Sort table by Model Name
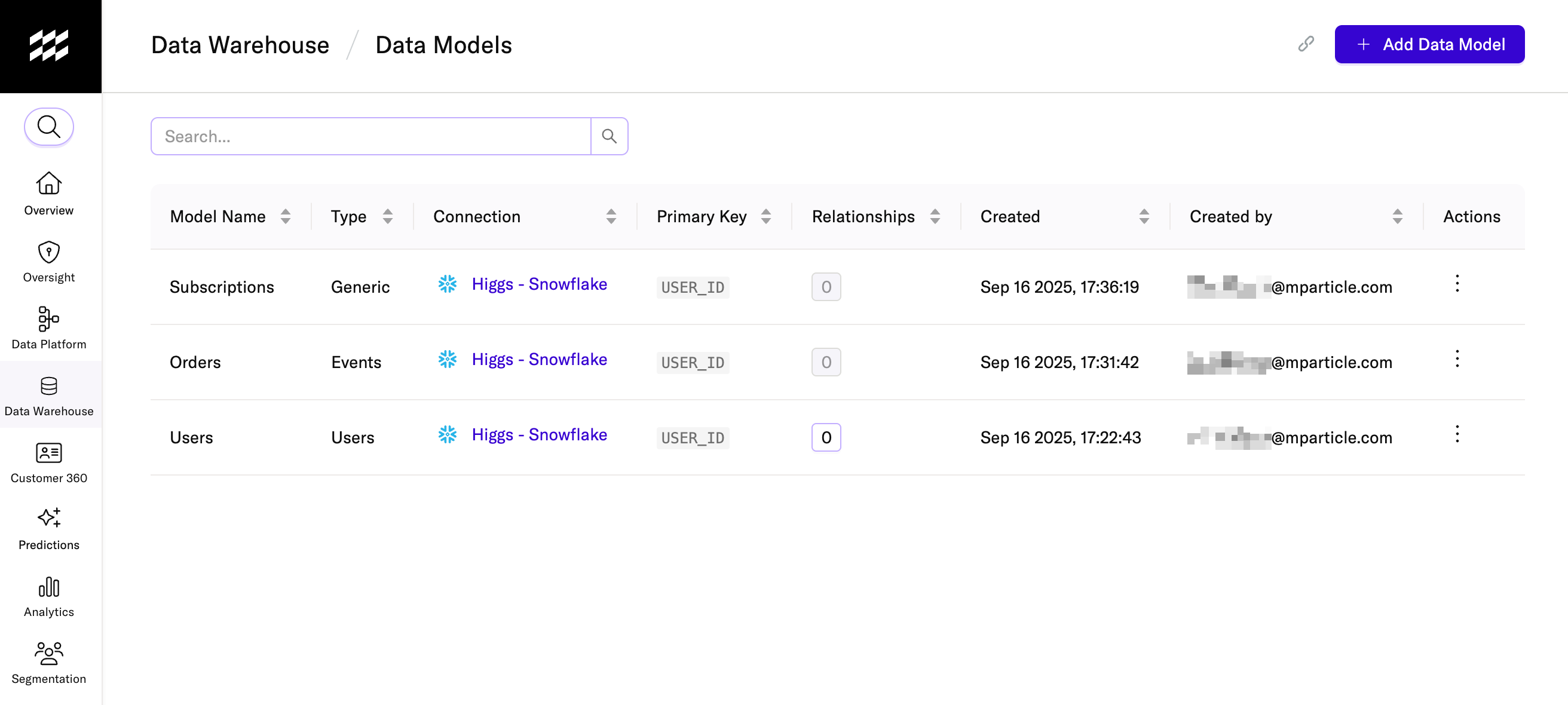Image resolution: width=1568 pixels, height=705 pixels. tap(286, 216)
